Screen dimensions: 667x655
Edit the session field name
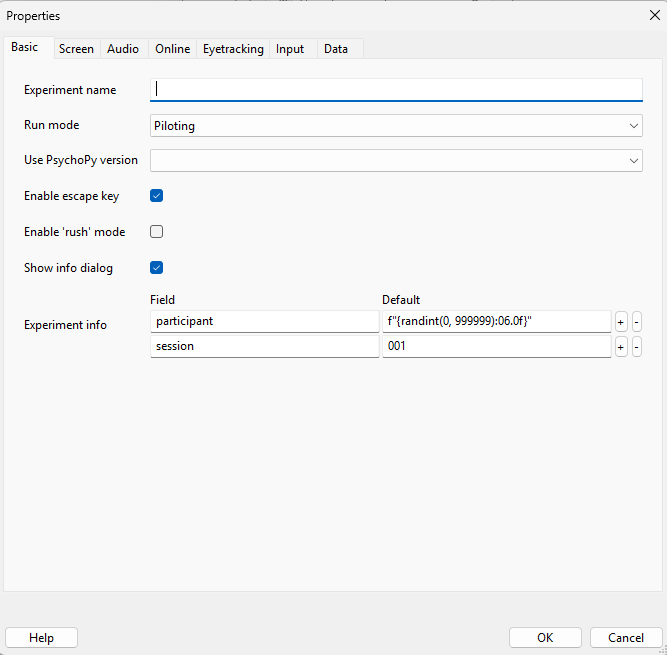point(265,347)
